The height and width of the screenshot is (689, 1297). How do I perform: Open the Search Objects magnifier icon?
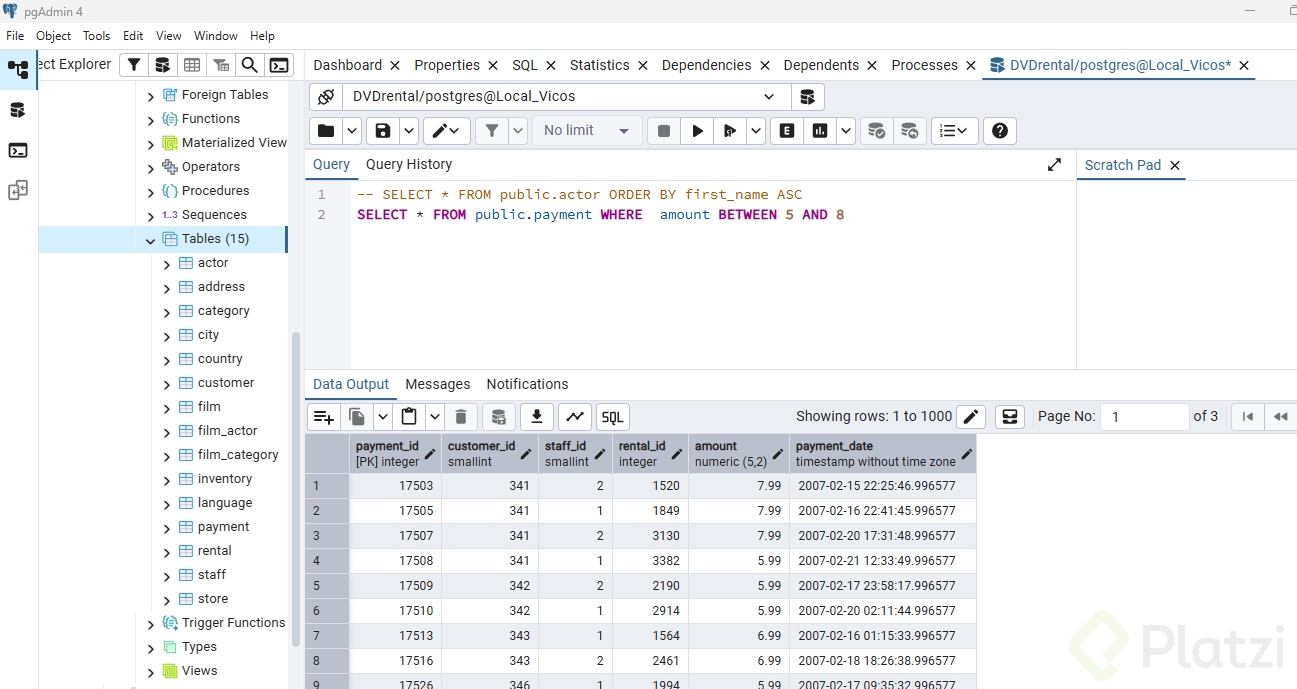[250, 65]
